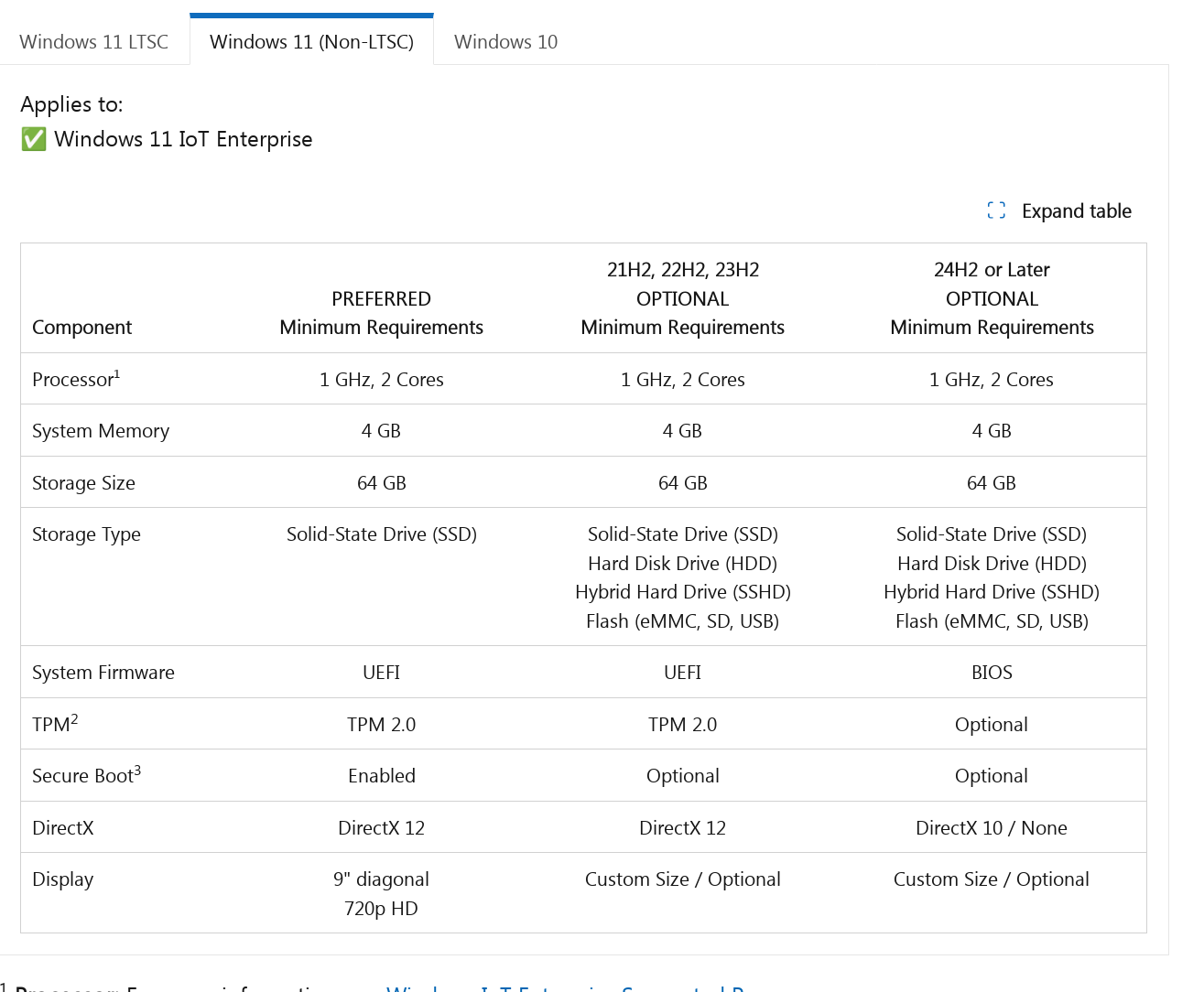Click the 'Storage Size' row label
Image resolution: width=1204 pixels, height=992 pixels.
pos(83,483)
